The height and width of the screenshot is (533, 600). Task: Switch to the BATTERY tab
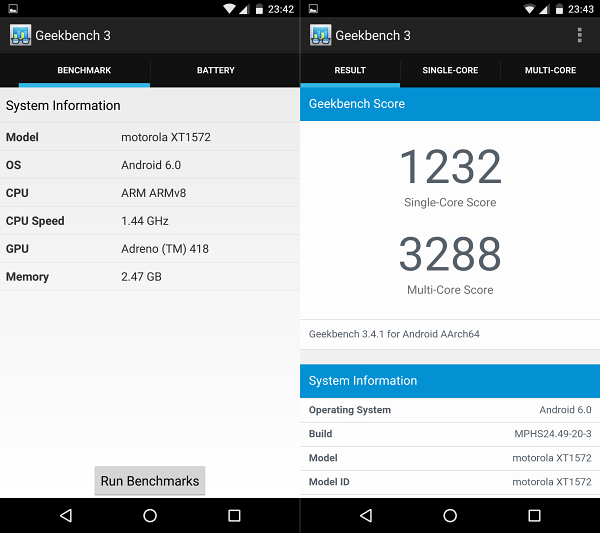(215, 70)
